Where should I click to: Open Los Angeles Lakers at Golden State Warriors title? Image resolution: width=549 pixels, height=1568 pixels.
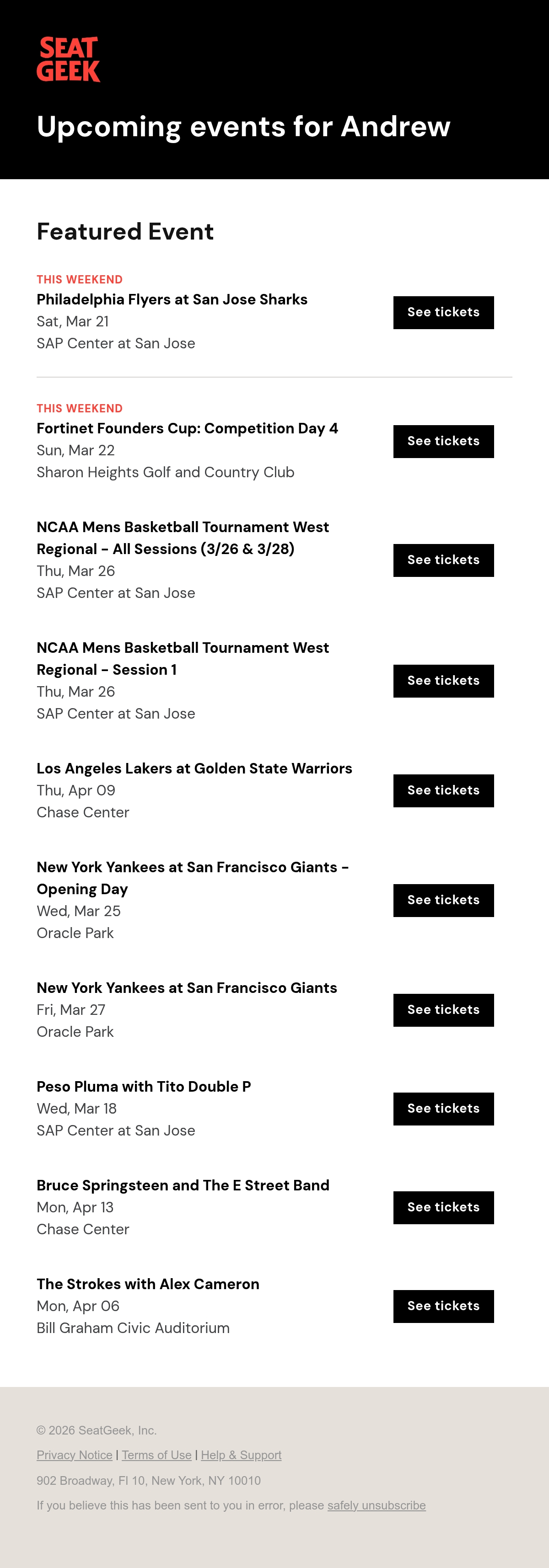[194, 768]
